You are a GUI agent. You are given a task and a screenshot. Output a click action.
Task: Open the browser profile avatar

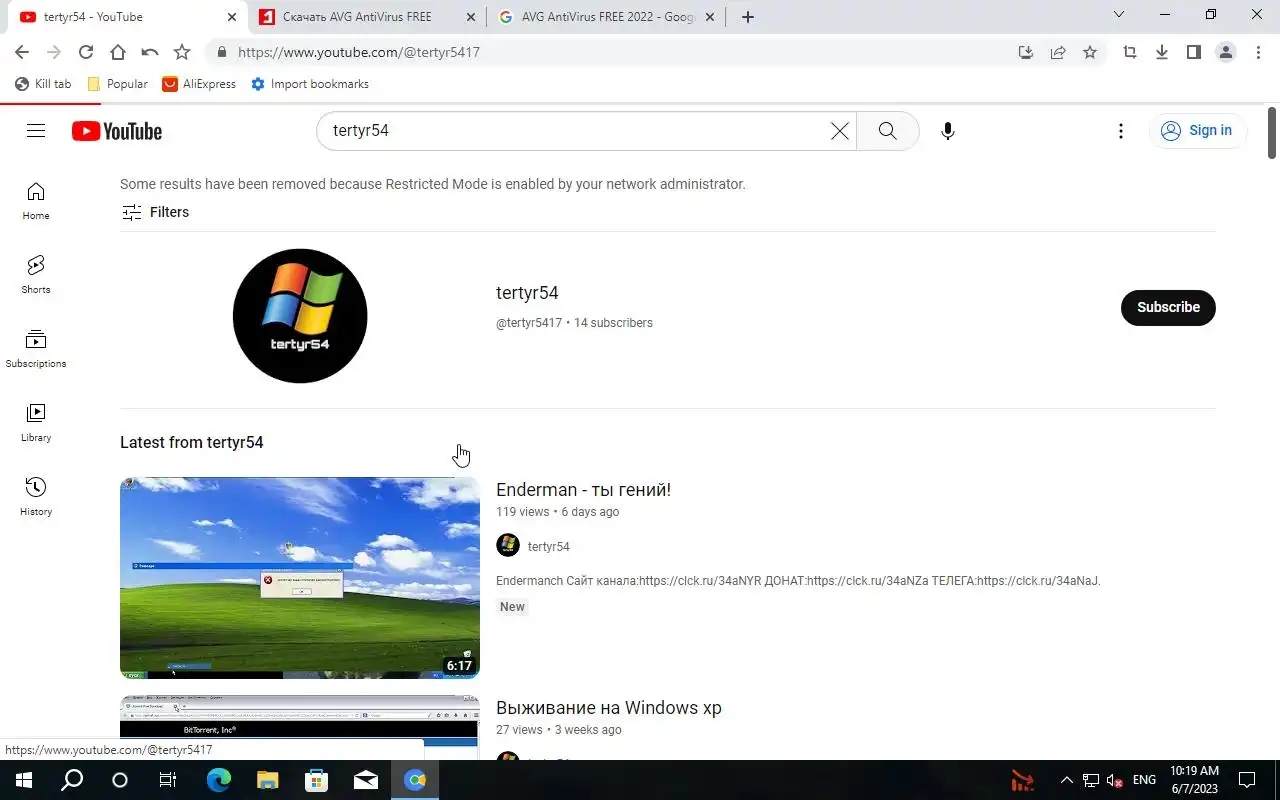point(1226,52)
